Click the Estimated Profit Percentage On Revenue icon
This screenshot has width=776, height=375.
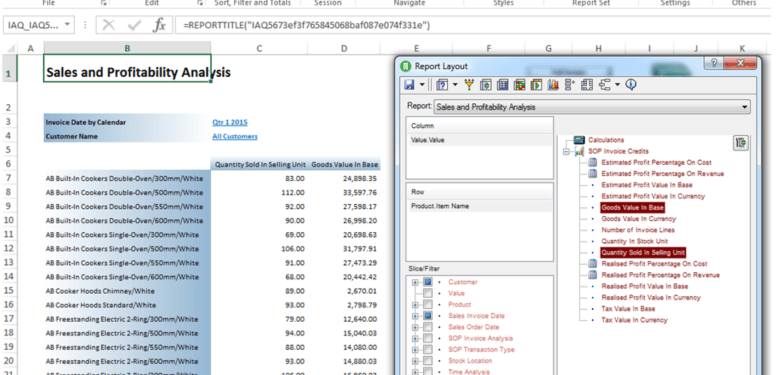[x=592, y=174]
